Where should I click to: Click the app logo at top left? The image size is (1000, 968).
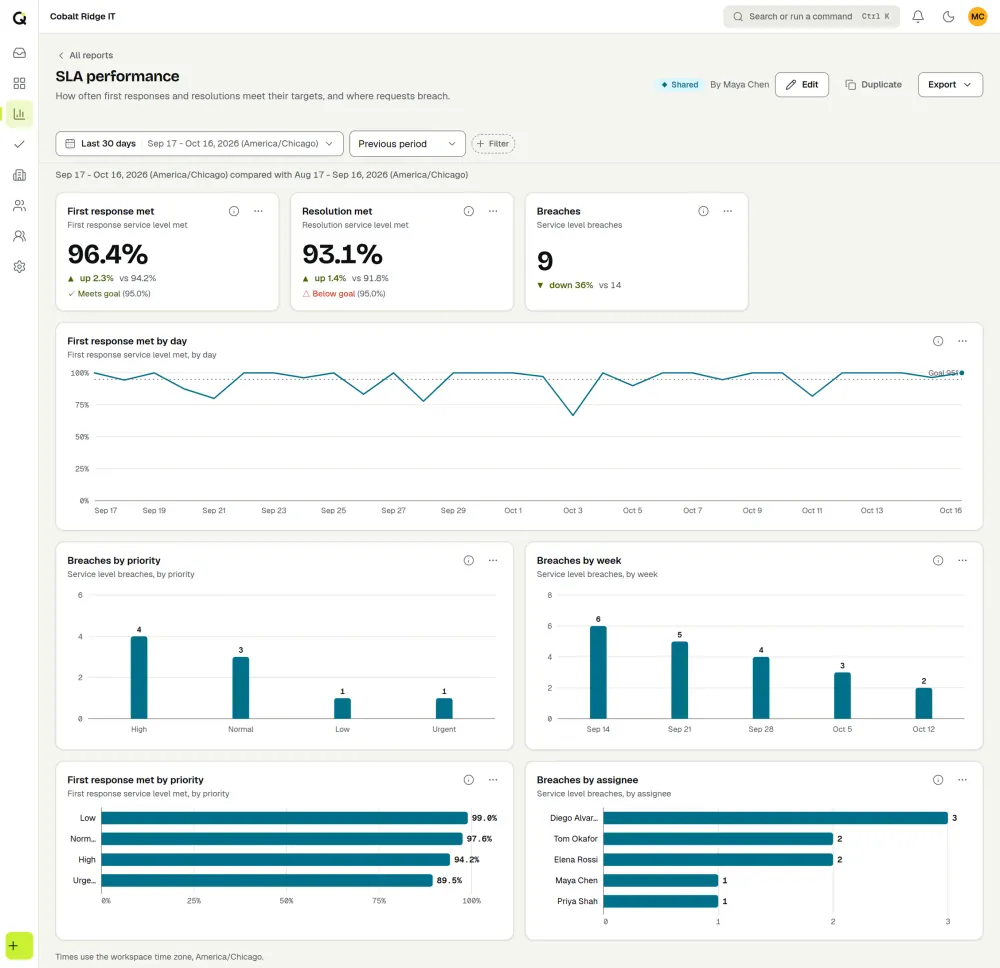point(19,17)
